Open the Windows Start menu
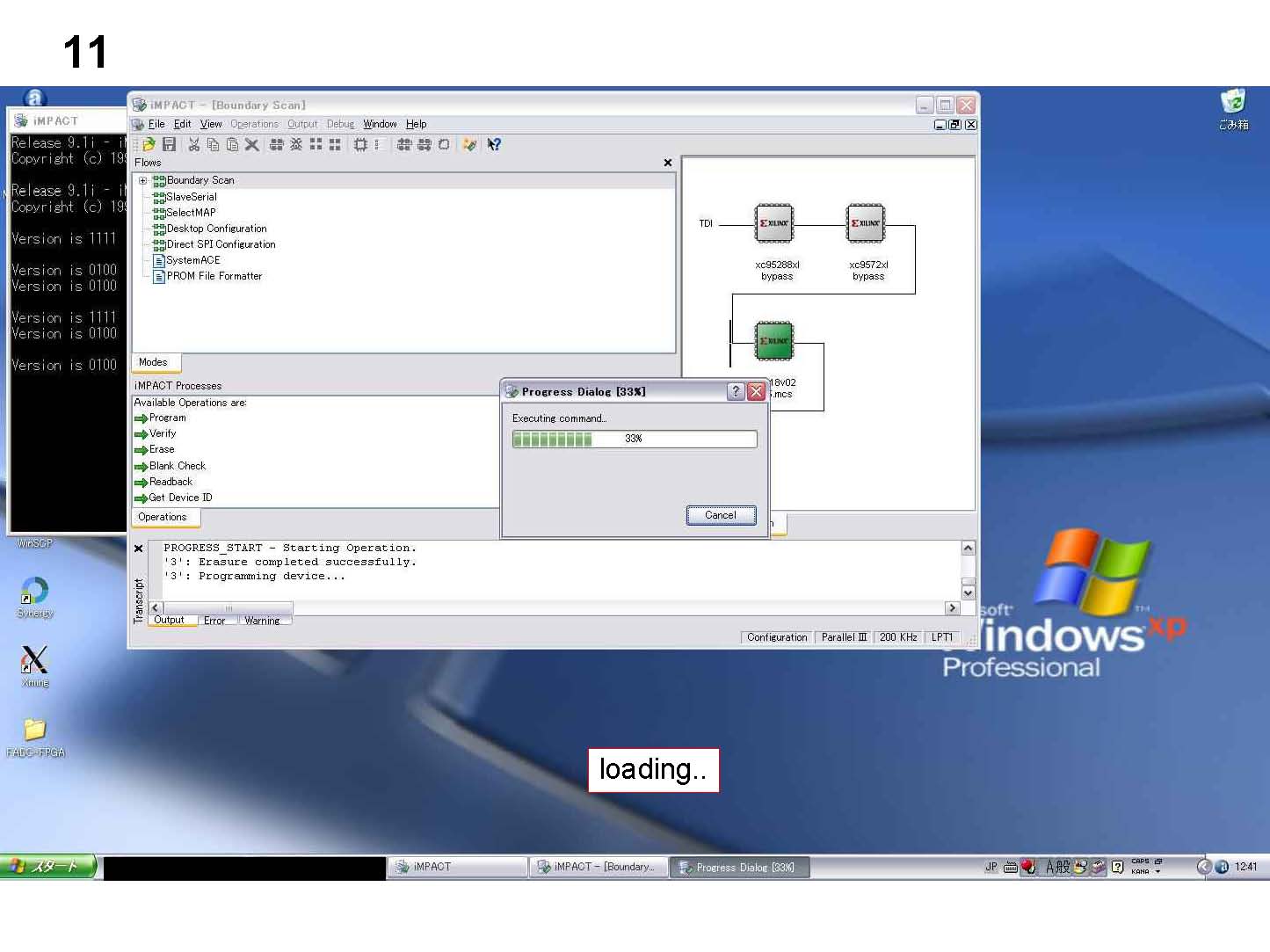The image size is (1270, 952). point(49,867)
